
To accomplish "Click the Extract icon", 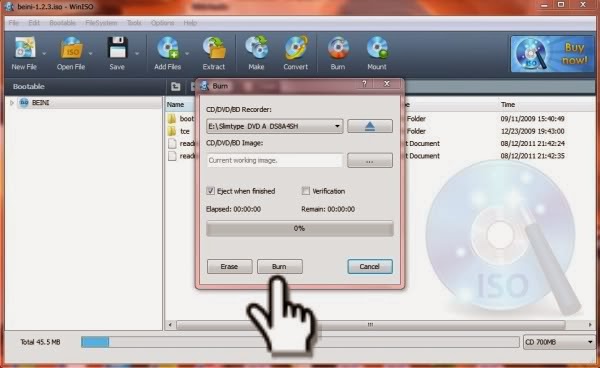I will click(x=214, y=48).
